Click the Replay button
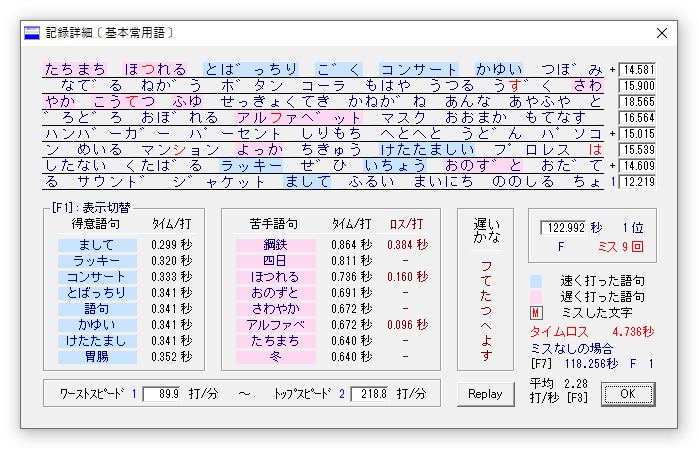This screenshot has height=449, width=698. [485, 394]
